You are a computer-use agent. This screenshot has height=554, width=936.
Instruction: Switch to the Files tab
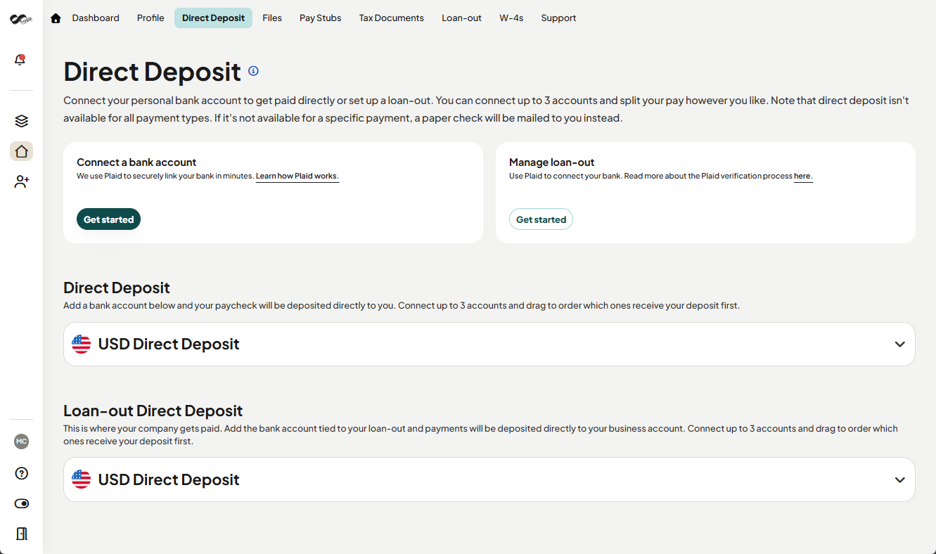click(x=272, y=18)
